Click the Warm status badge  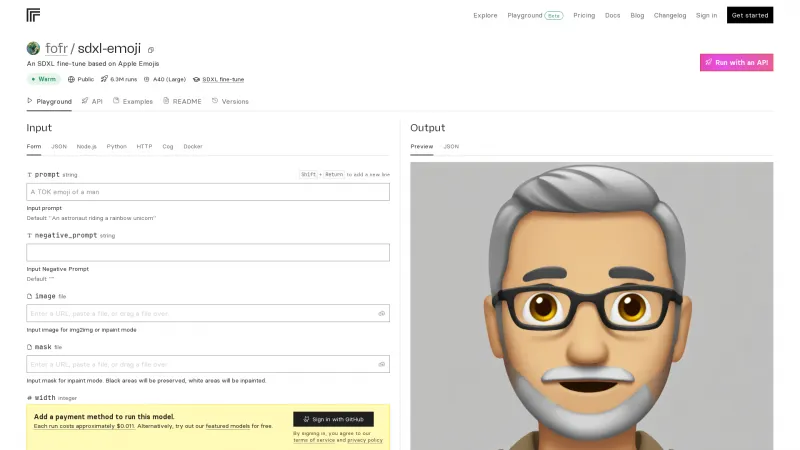(43, 79)
